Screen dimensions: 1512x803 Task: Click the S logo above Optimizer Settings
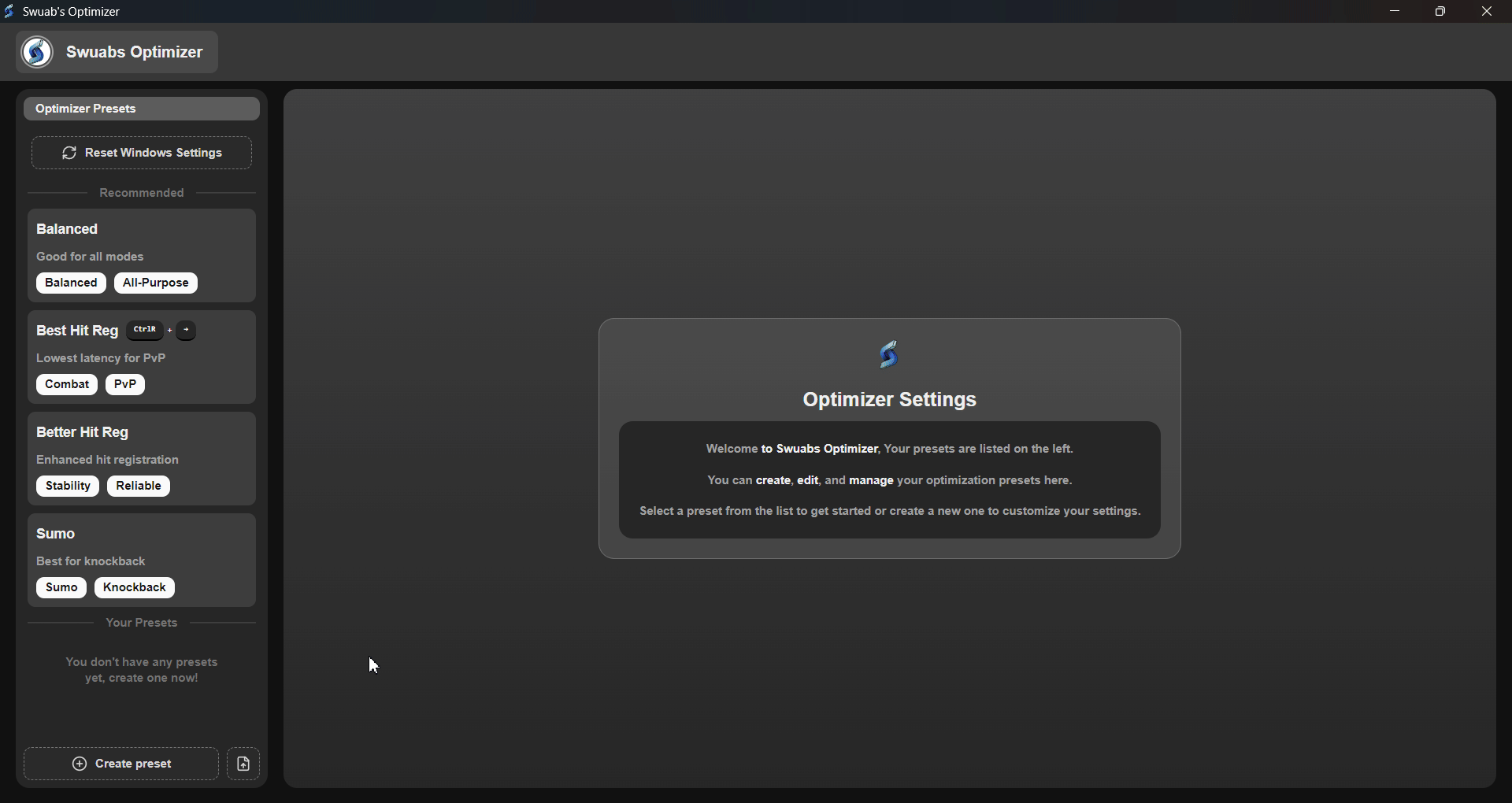[889, 355]
